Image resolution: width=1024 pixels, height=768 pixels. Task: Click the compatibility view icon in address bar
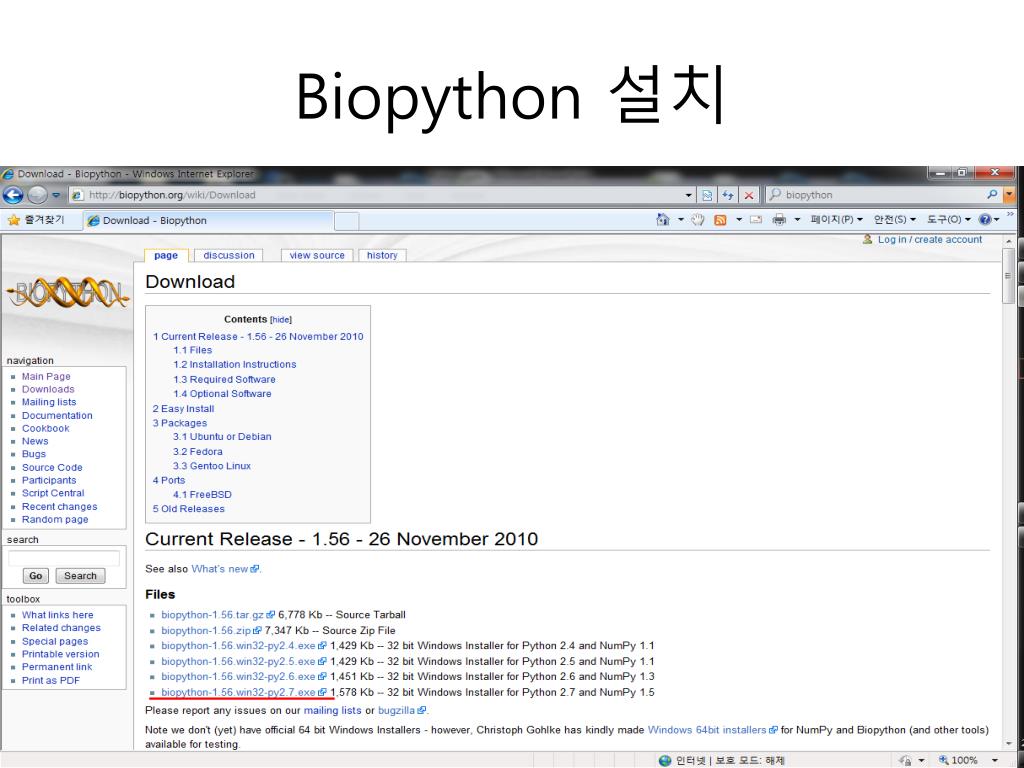707,195
